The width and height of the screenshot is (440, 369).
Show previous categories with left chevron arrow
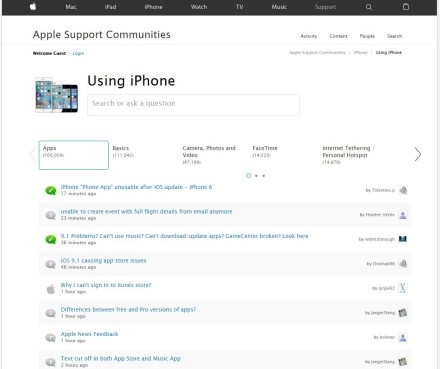(x=32, y=154)
